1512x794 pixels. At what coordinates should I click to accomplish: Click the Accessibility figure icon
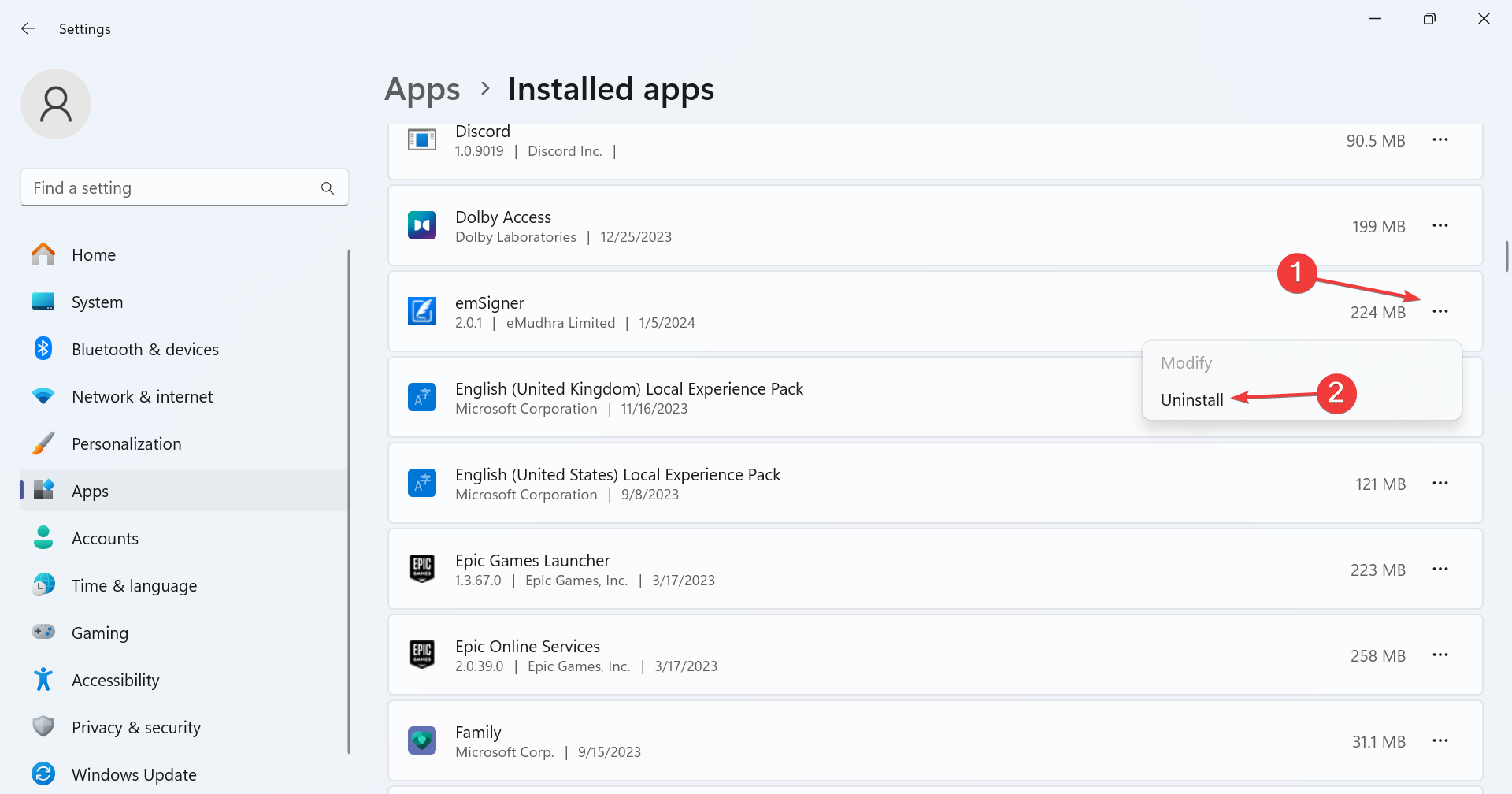point(43,679)
